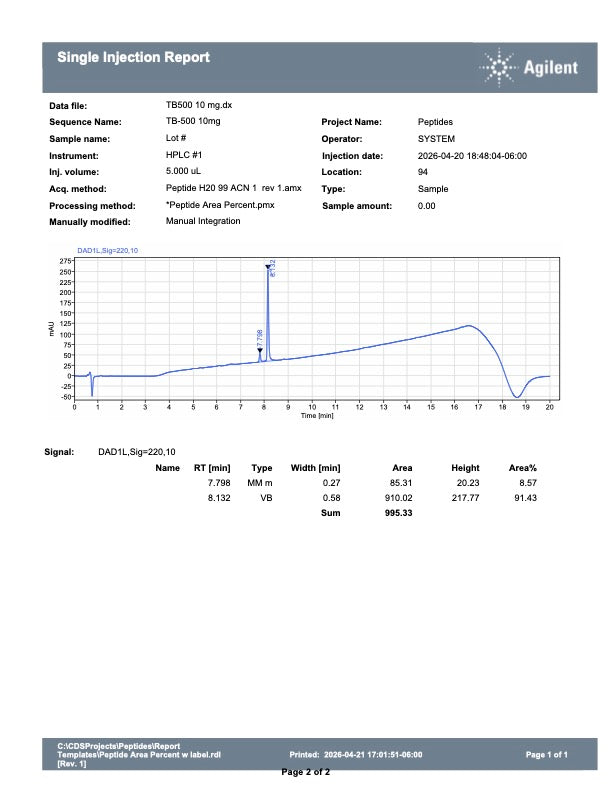Image resolution: width=612 pixels, height=792 pixels.
Task: Click instrument value 'HPLC #1'
Action: [x=184, y=155]
